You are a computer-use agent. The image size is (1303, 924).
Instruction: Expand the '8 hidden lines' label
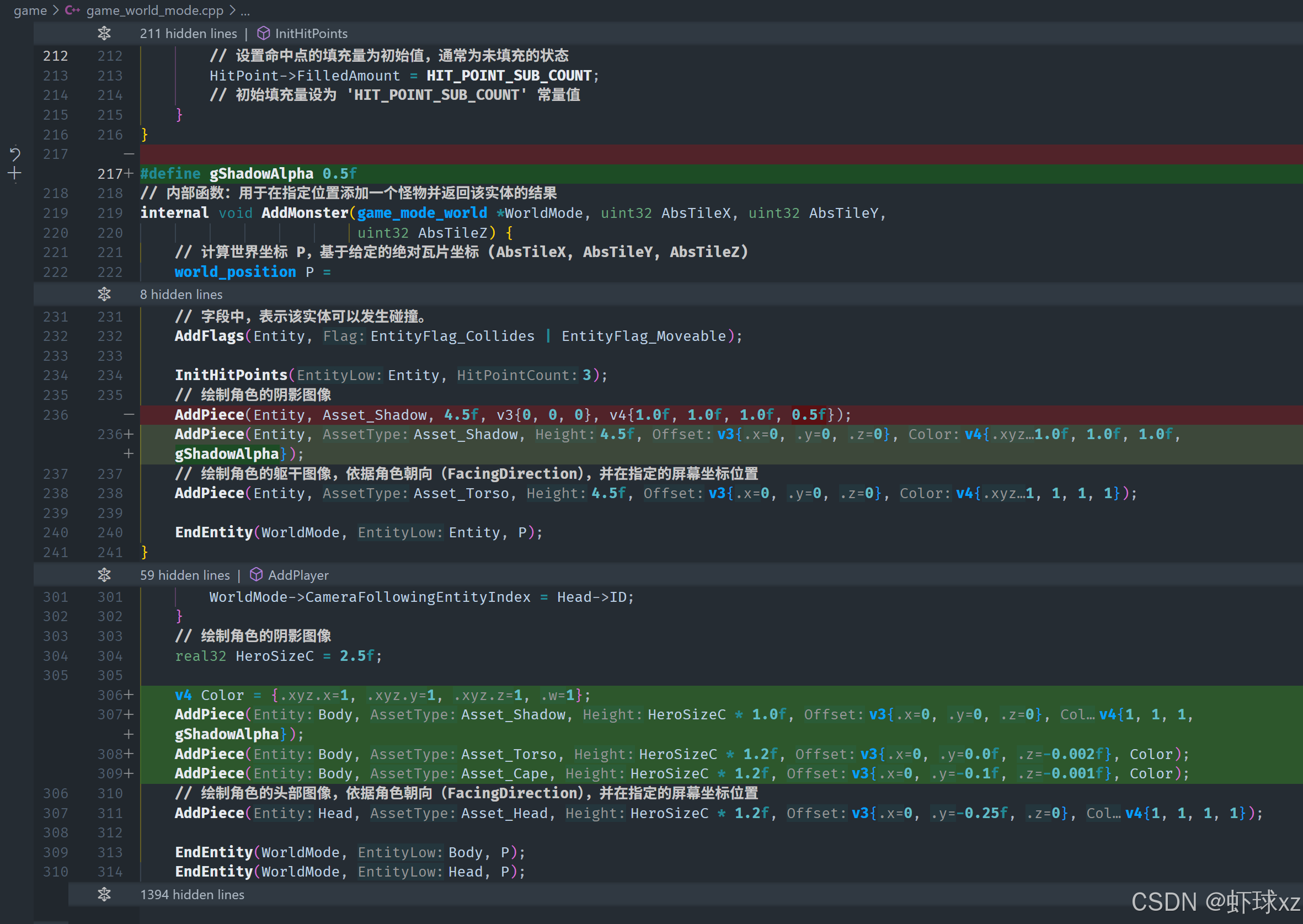point(181,294)
